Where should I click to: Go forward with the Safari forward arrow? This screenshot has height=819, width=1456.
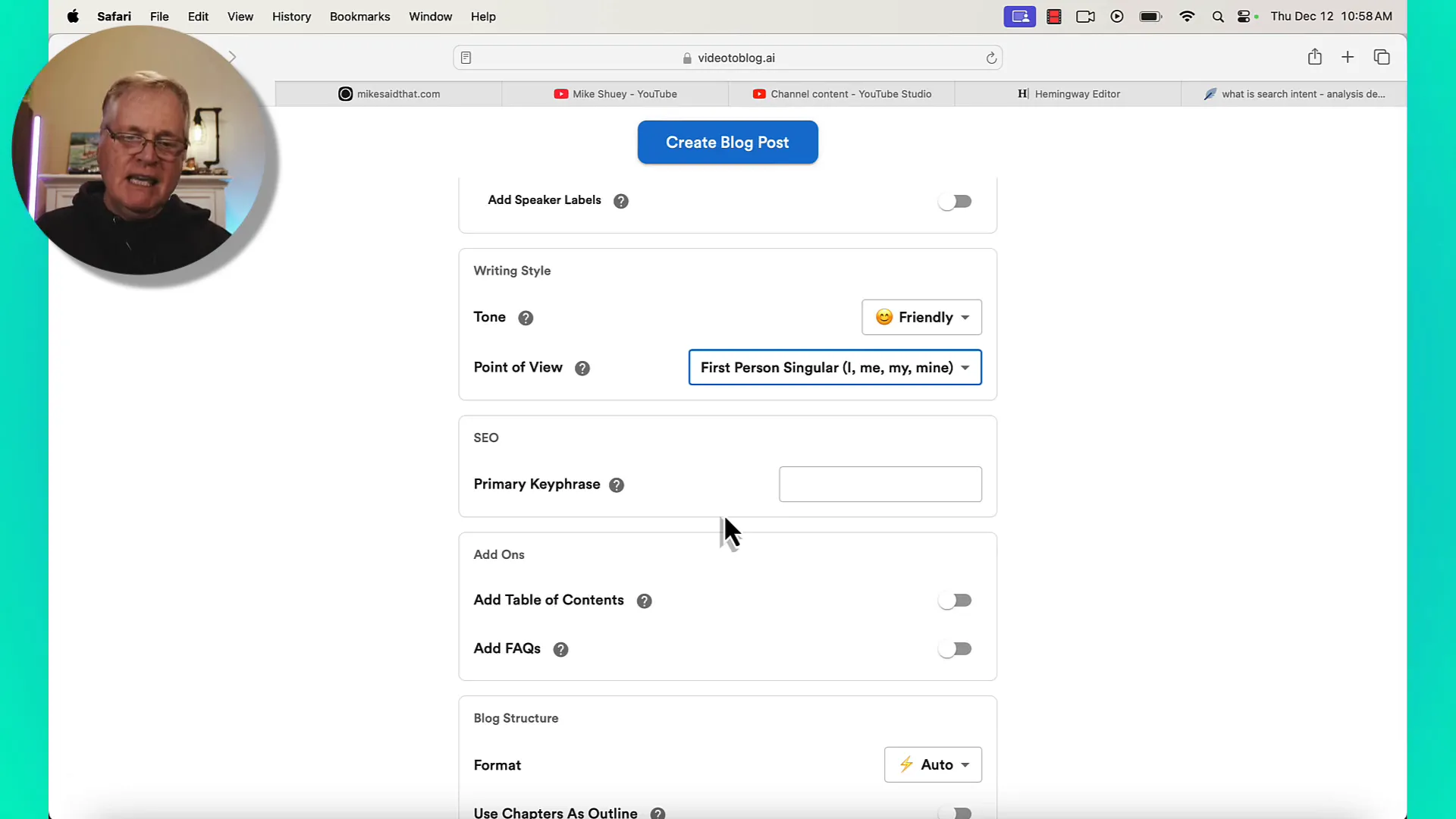tap(232, 57)
